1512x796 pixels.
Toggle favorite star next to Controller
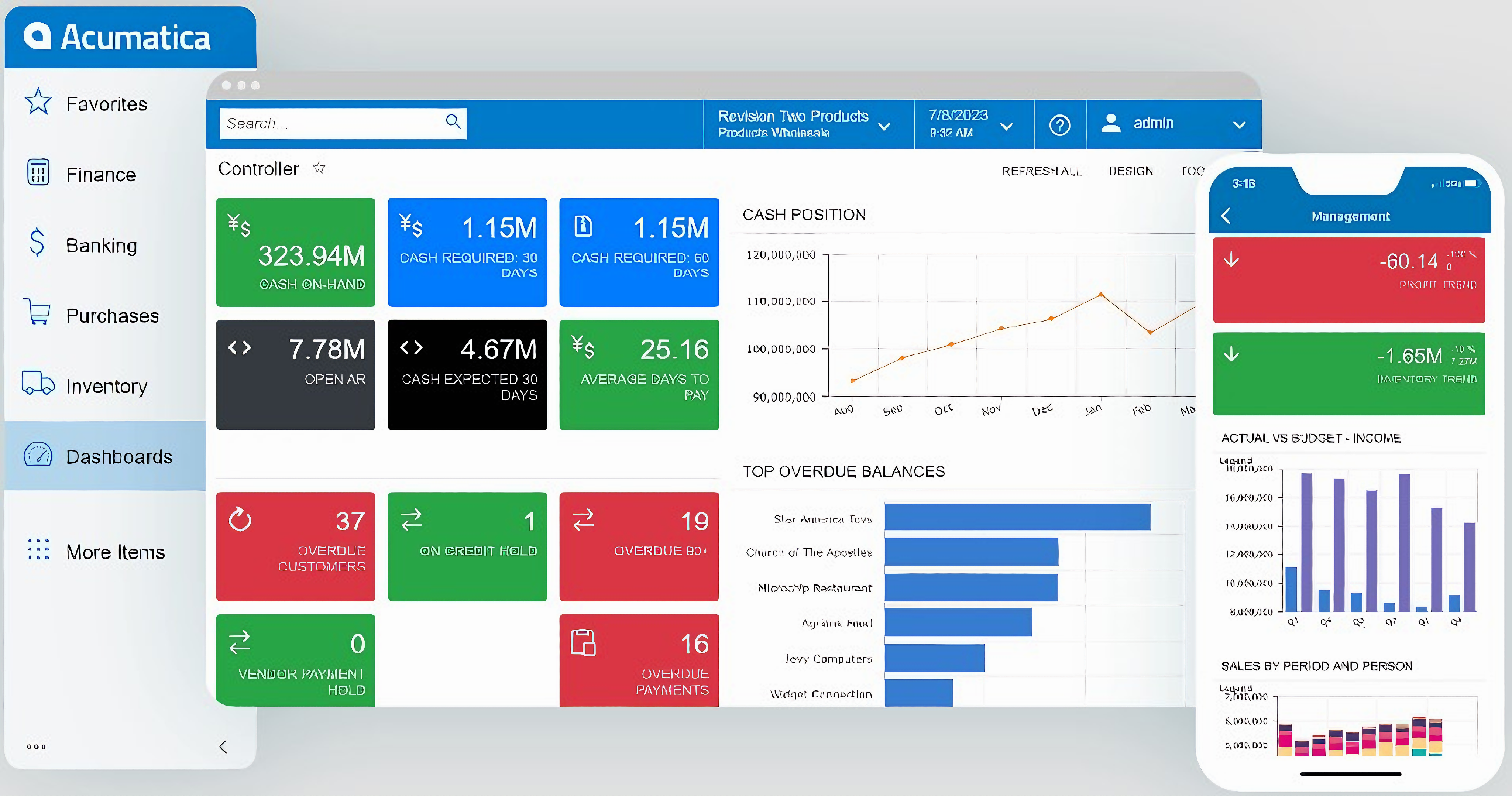click(319, 168)
